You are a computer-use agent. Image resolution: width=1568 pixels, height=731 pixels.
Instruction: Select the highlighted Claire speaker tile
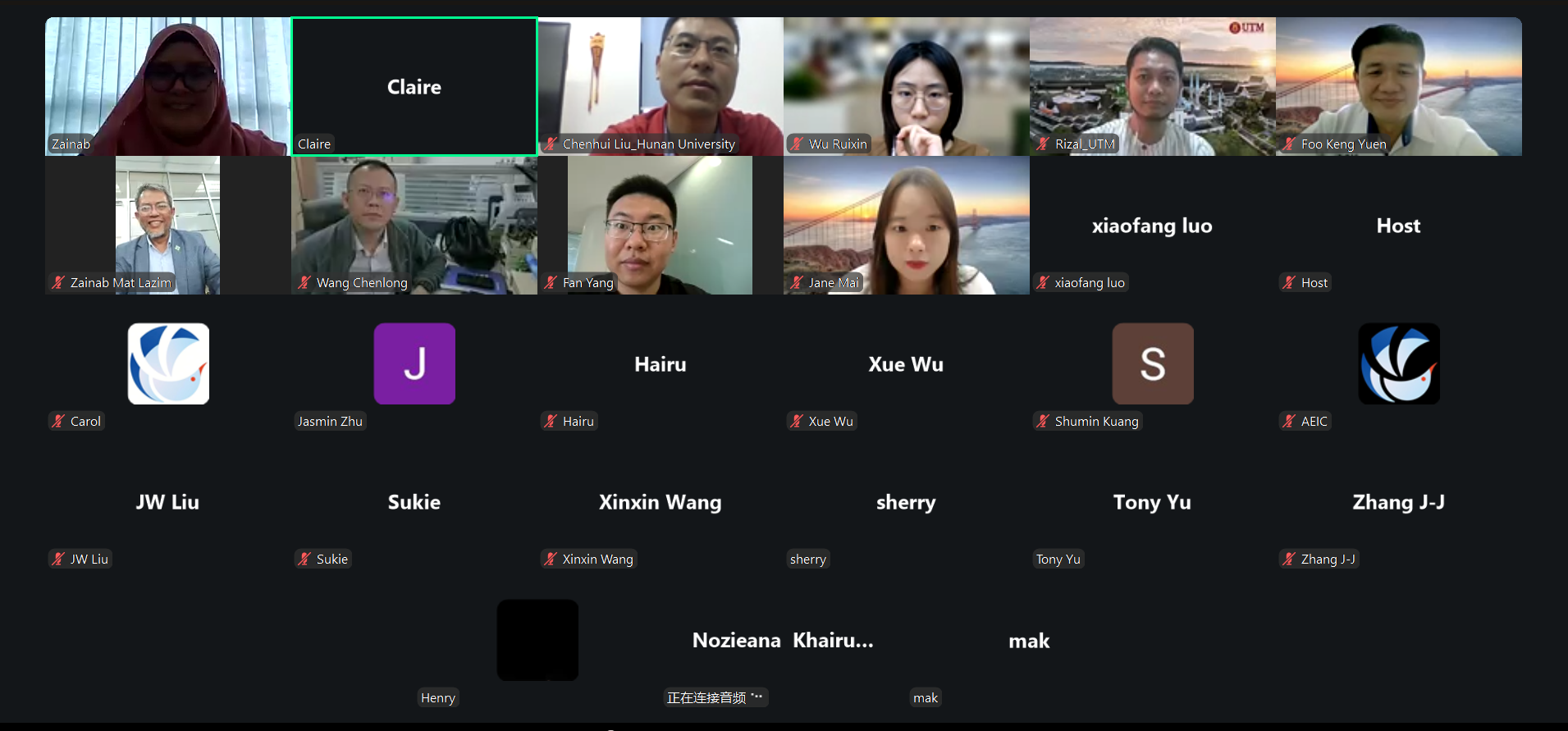pyautogui.click(x=414, y=86)
